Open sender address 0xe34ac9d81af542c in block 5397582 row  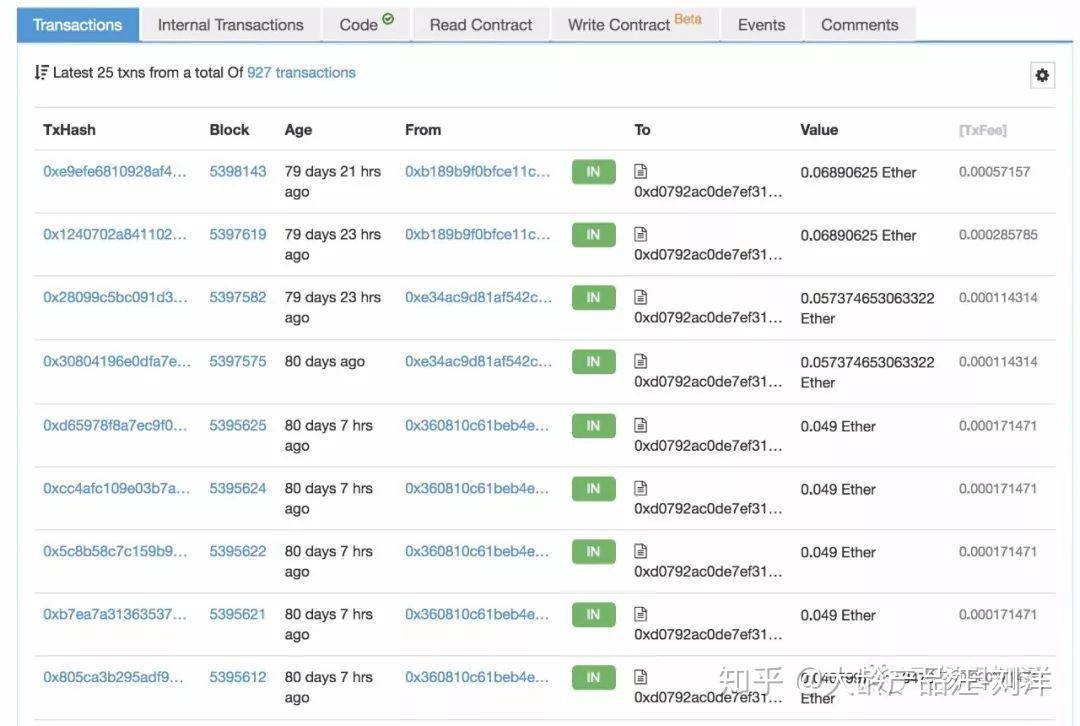[478, 298]
